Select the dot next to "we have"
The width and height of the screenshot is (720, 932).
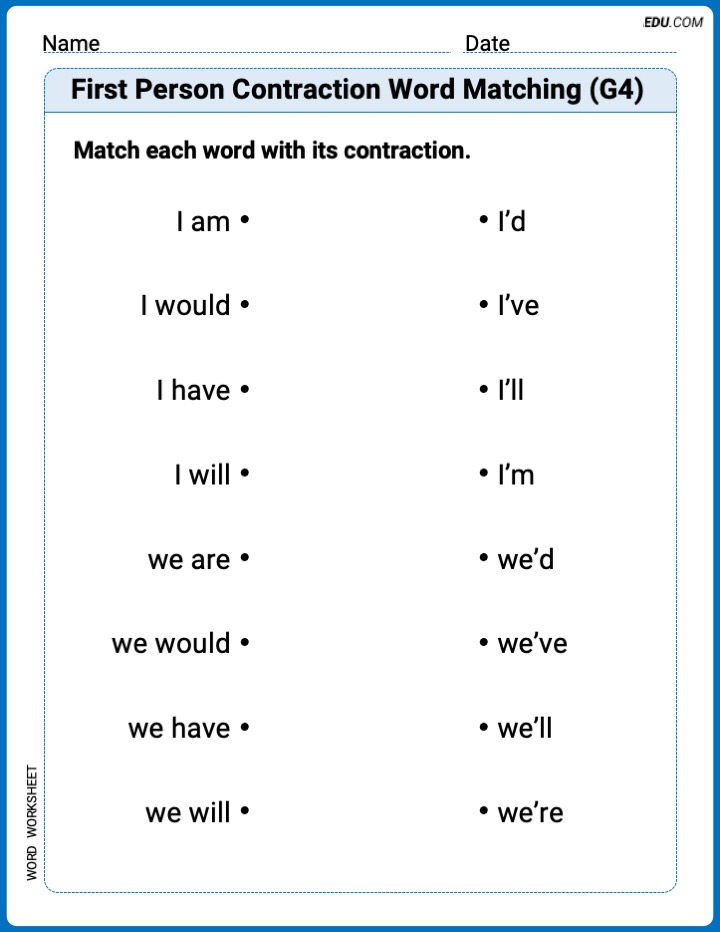244,727
